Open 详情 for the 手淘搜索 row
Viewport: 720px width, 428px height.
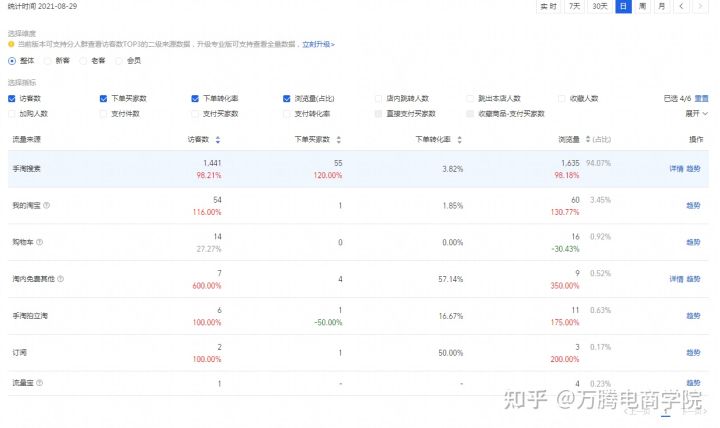click(676, 169)
